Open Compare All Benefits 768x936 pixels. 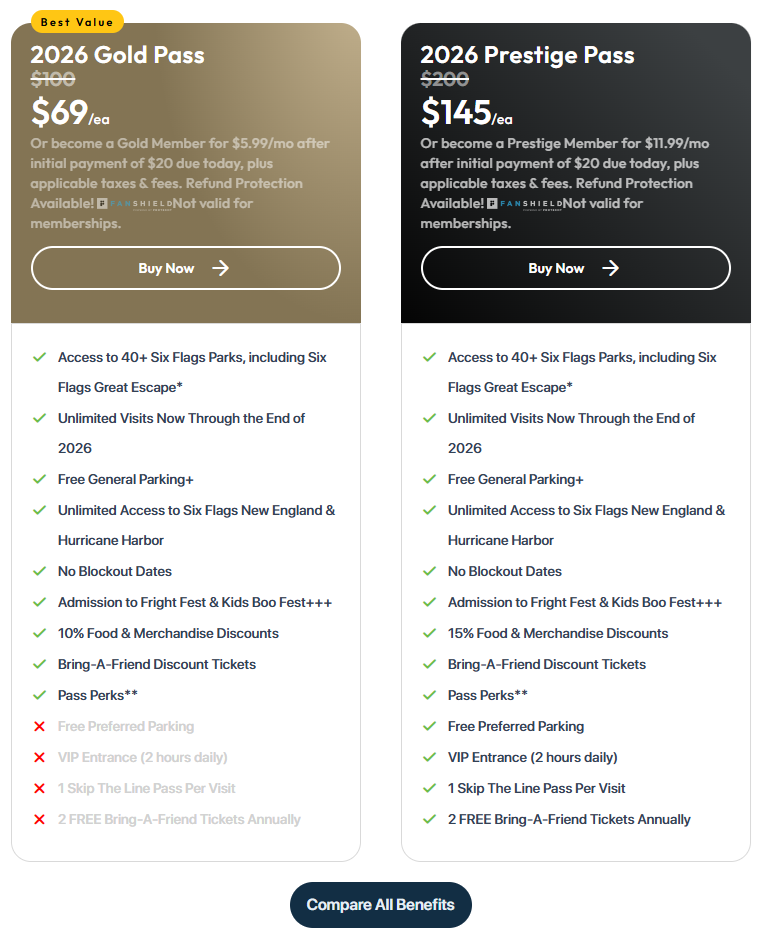(x=380, y=905)
